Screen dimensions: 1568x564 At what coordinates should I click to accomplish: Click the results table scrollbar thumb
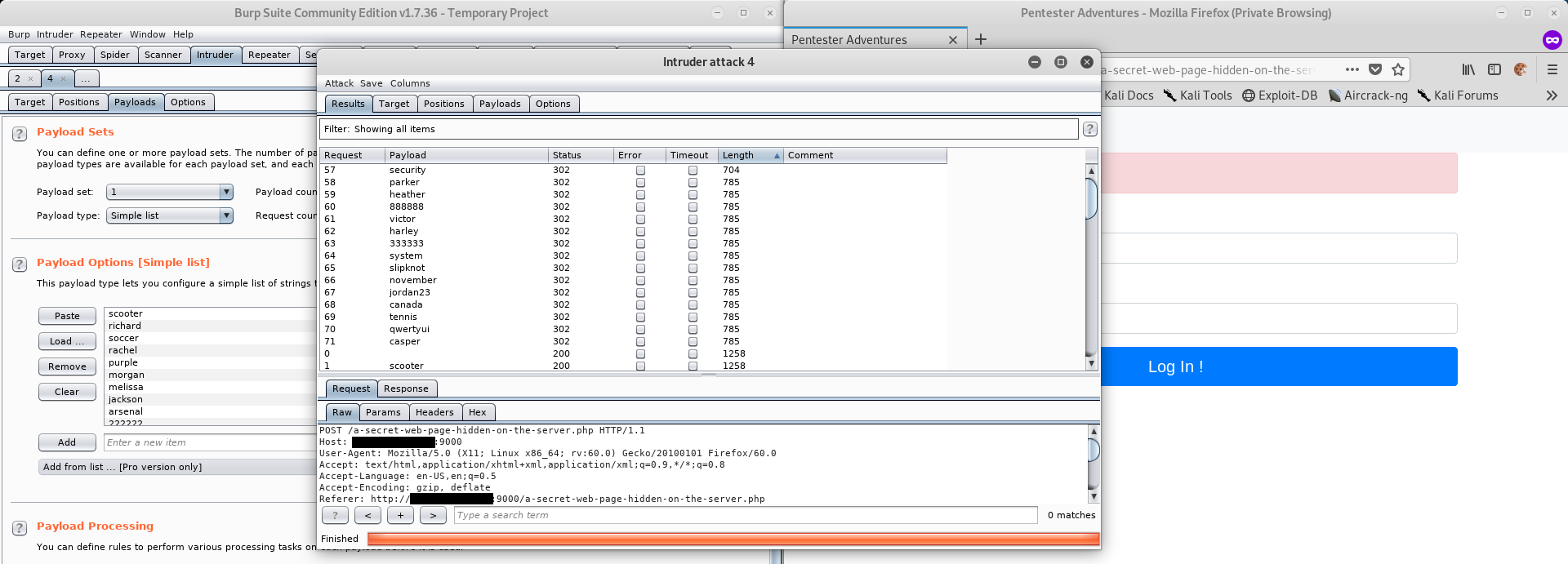point(1090,198)
